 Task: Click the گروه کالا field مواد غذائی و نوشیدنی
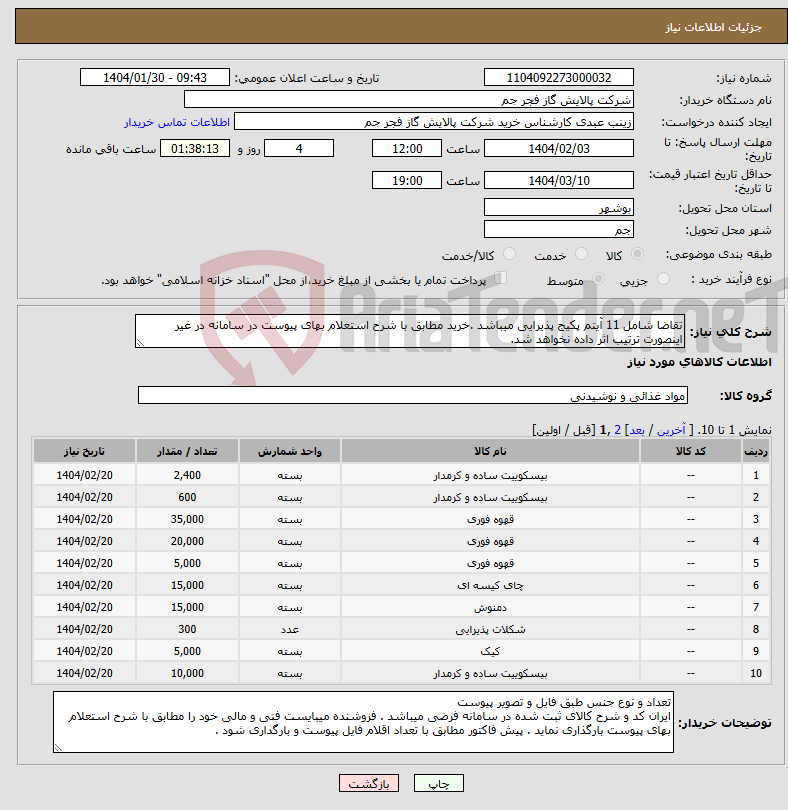412,396
